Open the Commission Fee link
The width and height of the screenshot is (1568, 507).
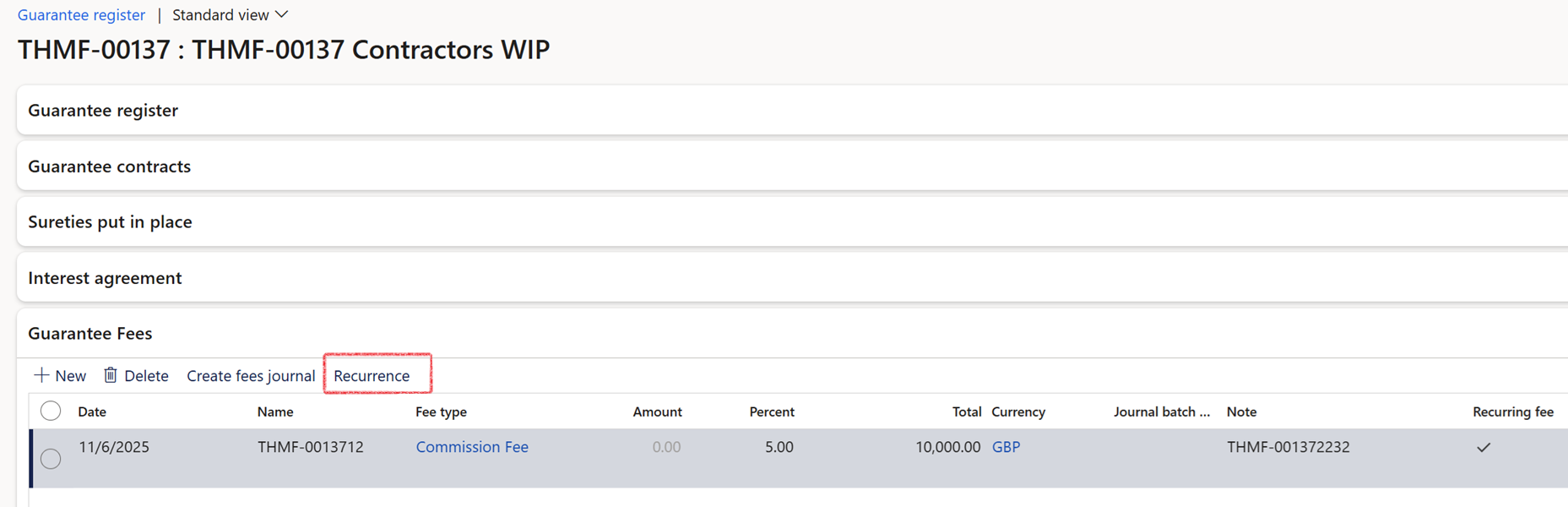coord(472,447)
